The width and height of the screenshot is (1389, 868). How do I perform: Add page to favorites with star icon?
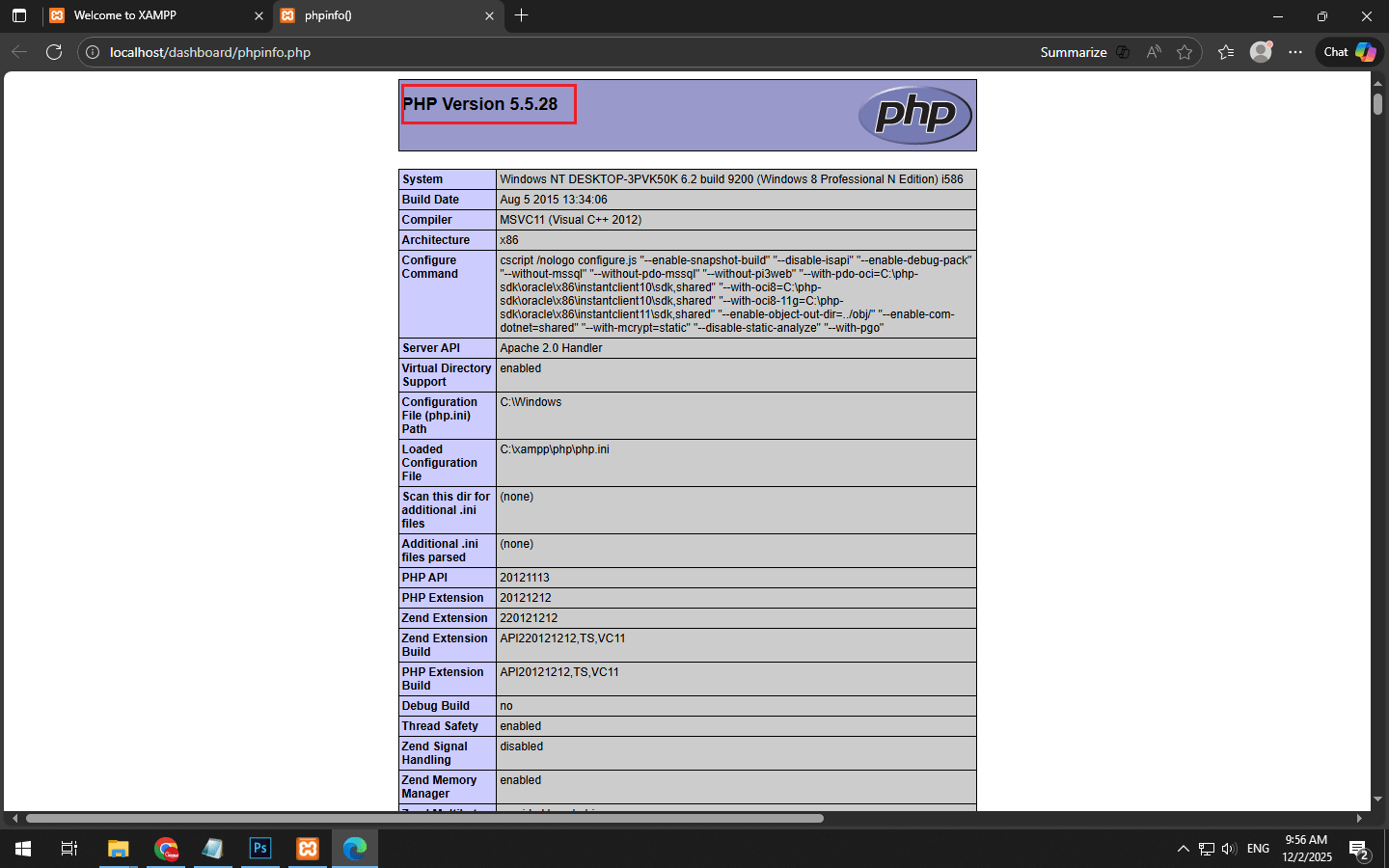click(x=1185, y=52)
